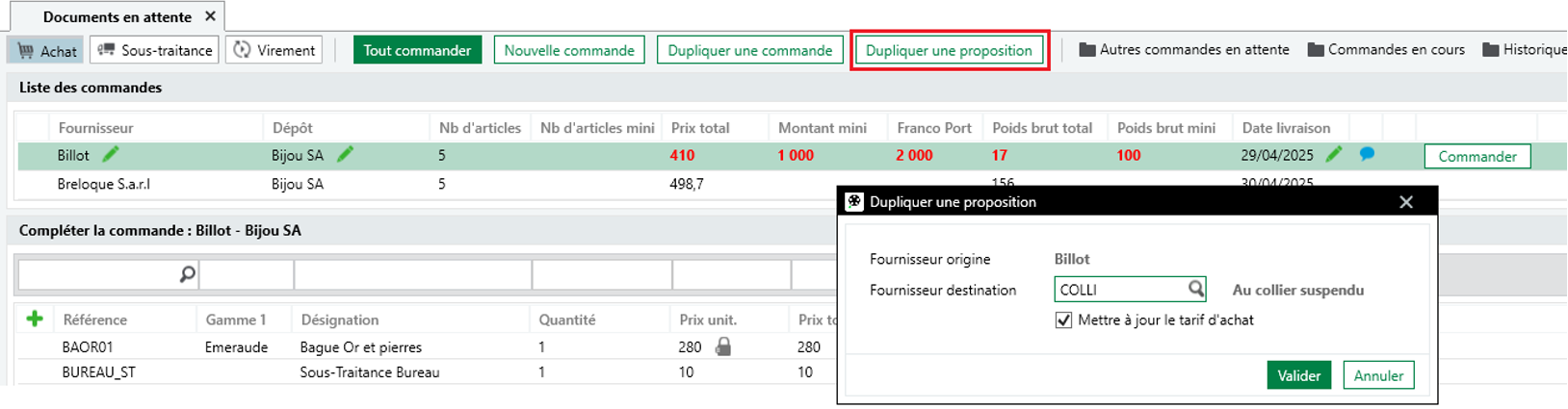Sort by Poids brut total column header
This screenshot has width=1568, height=409.
pyautogui.click(x=1042, y=127)
